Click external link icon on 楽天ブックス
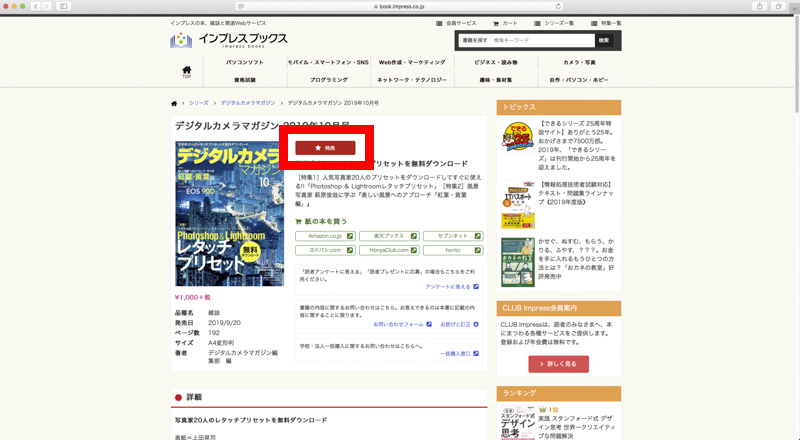Viewport: 800px width, 440px height. 414,236
